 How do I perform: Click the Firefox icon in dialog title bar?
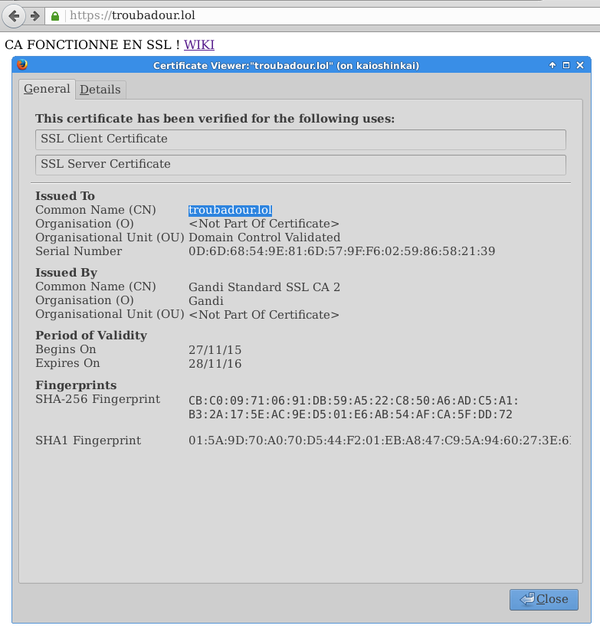(22, 65)
